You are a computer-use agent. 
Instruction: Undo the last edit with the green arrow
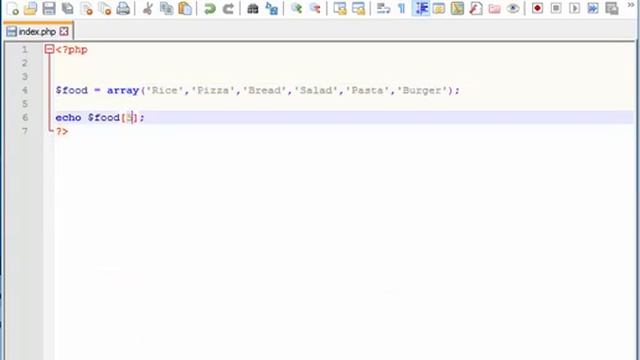click(x=210, y=8)
